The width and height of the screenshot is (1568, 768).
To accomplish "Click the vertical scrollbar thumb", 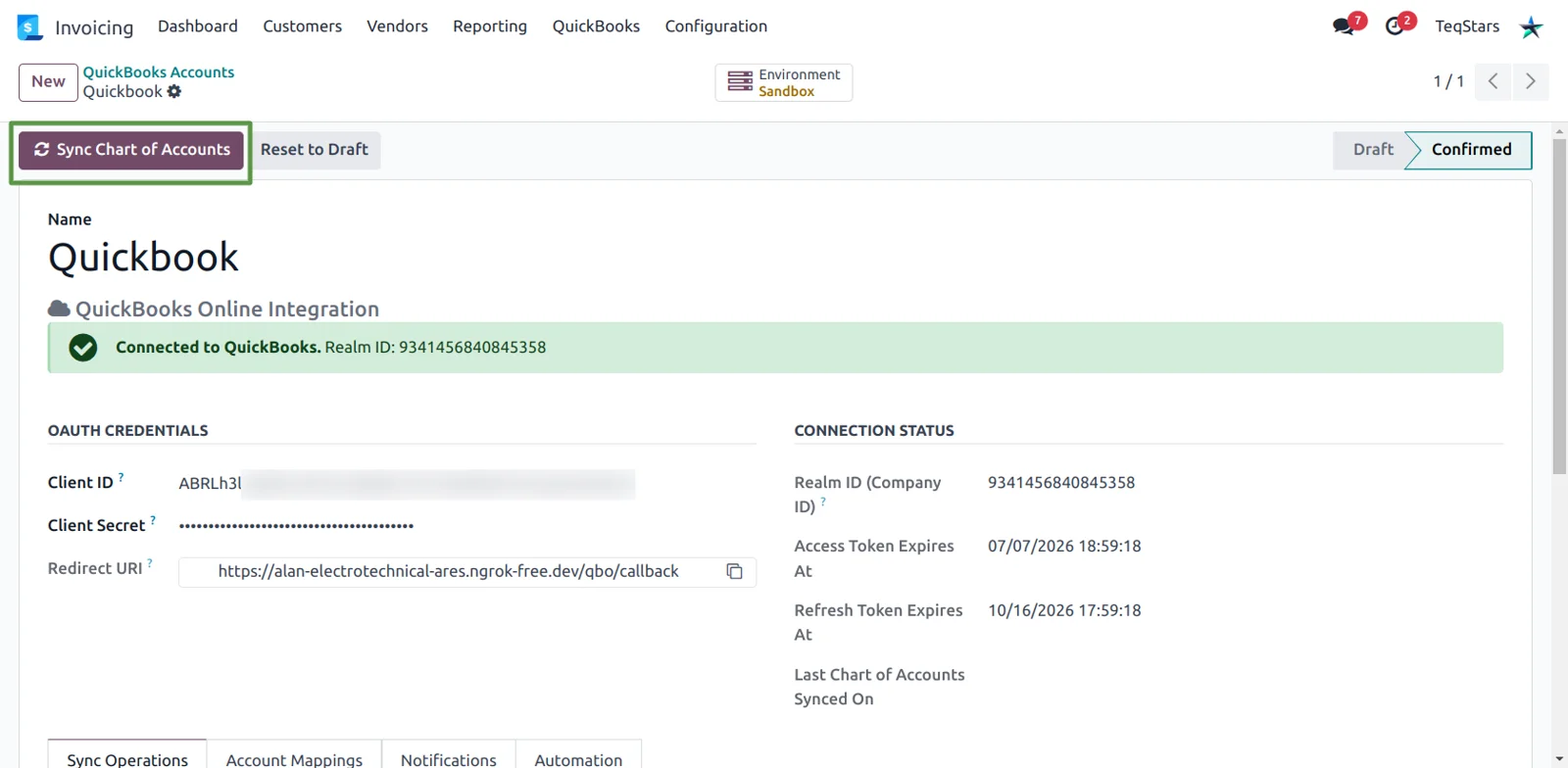I will (x=1559, y=307).
